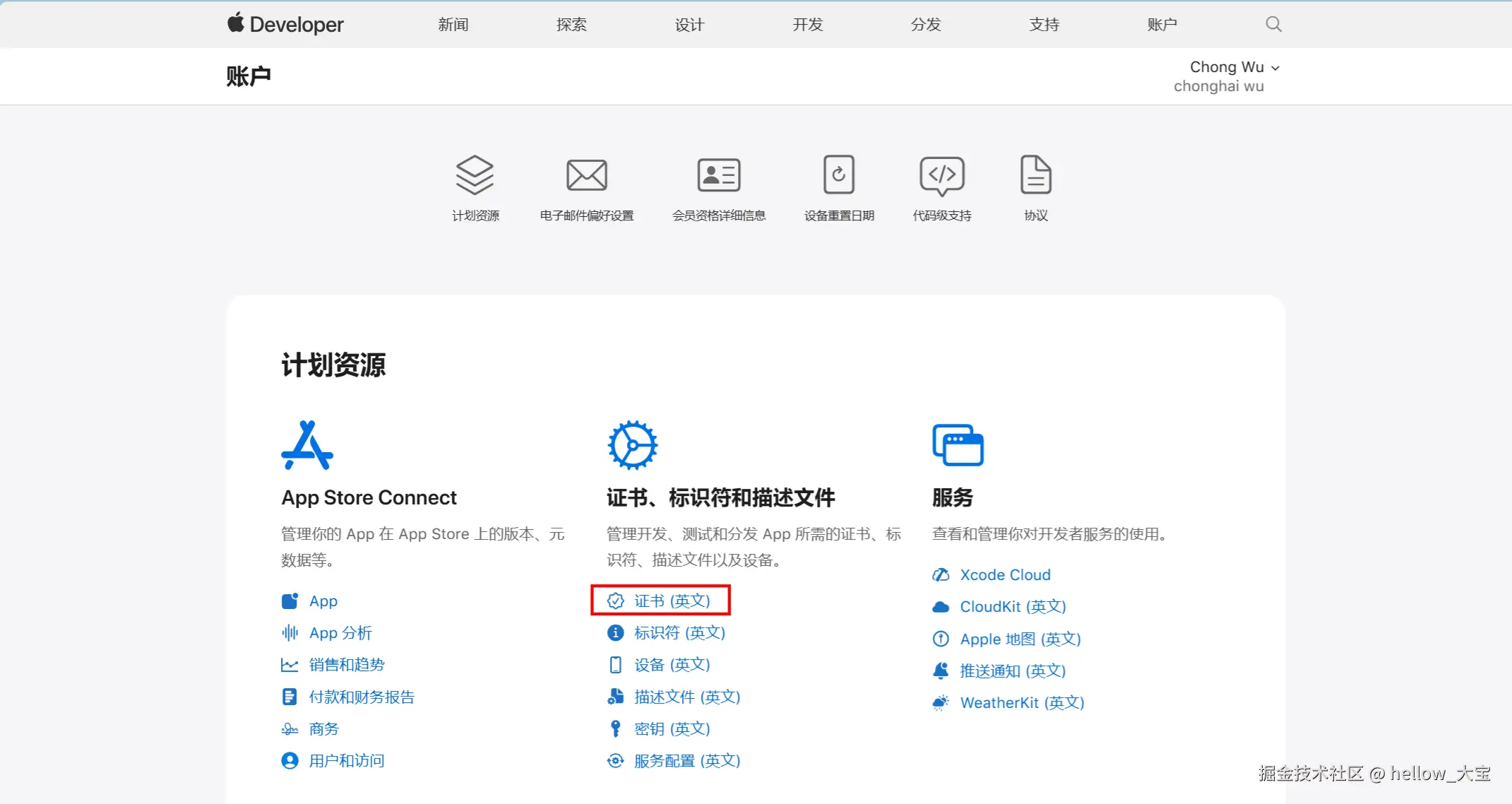The height and width of the screenshot is (804, 1512).
Task: Click the App Store Connect logo icon
Action: tap(306, 445)
